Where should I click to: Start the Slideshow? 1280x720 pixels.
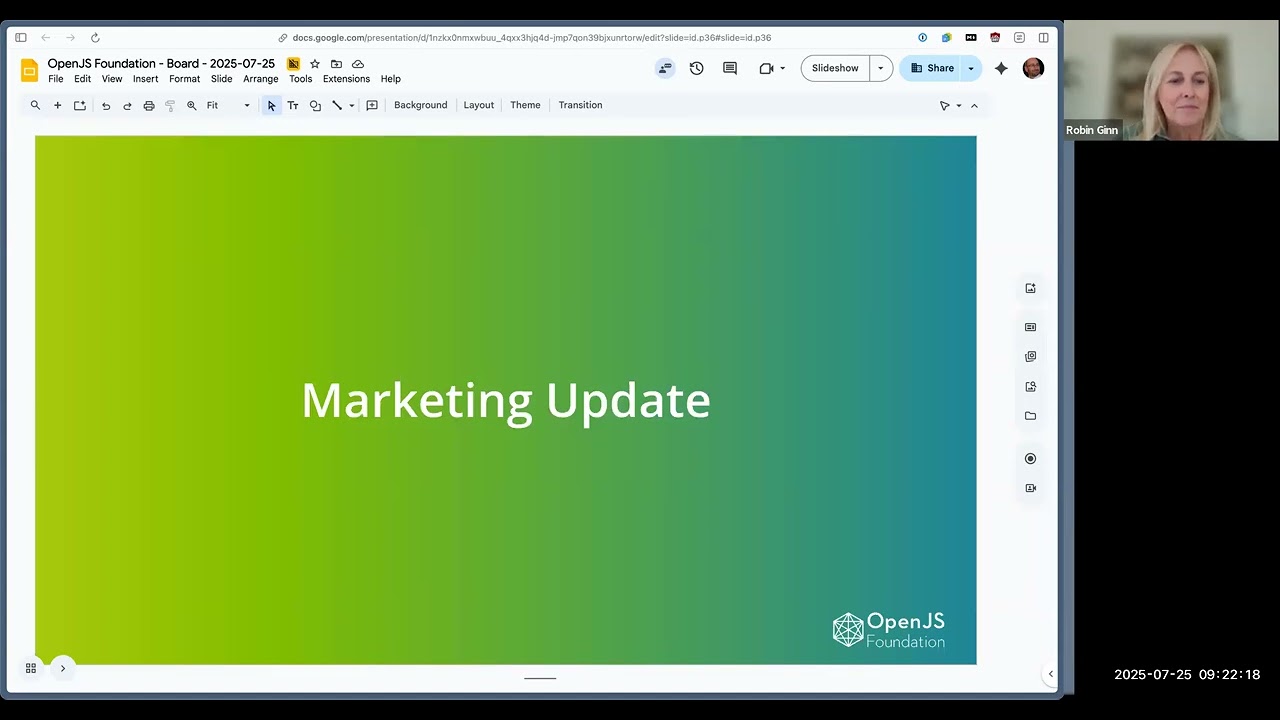click(x=835, y=68)
